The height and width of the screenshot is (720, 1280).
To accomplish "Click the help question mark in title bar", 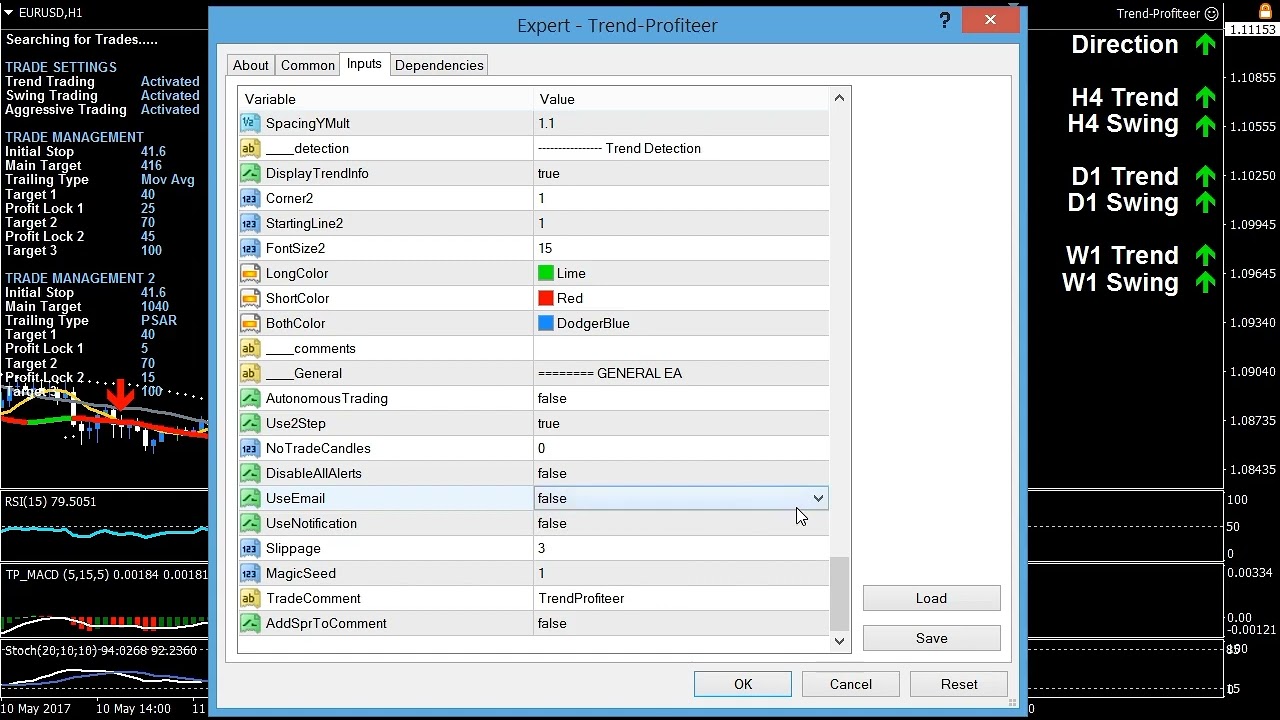I will 944,21.
